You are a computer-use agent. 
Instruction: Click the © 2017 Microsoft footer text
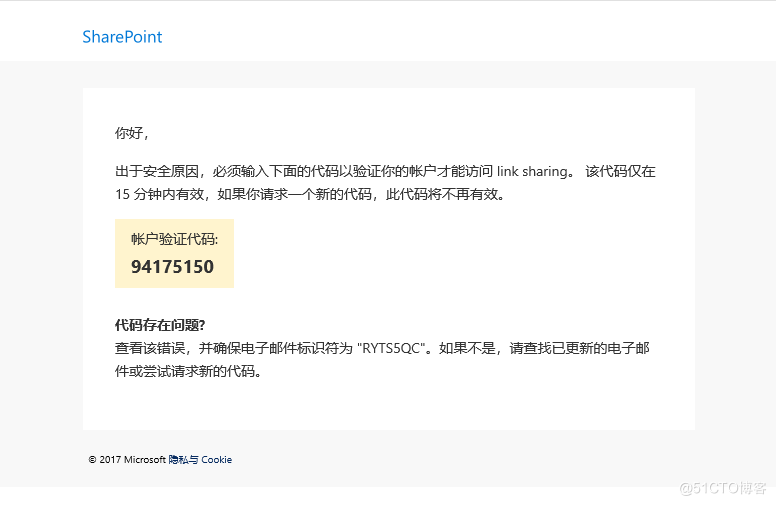127,459
